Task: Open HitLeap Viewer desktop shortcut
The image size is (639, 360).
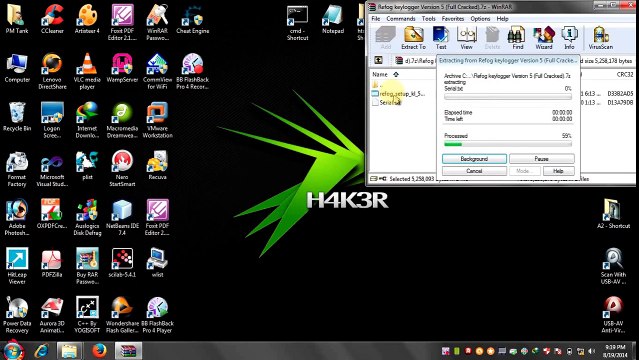Action: [x=17, y=265]
